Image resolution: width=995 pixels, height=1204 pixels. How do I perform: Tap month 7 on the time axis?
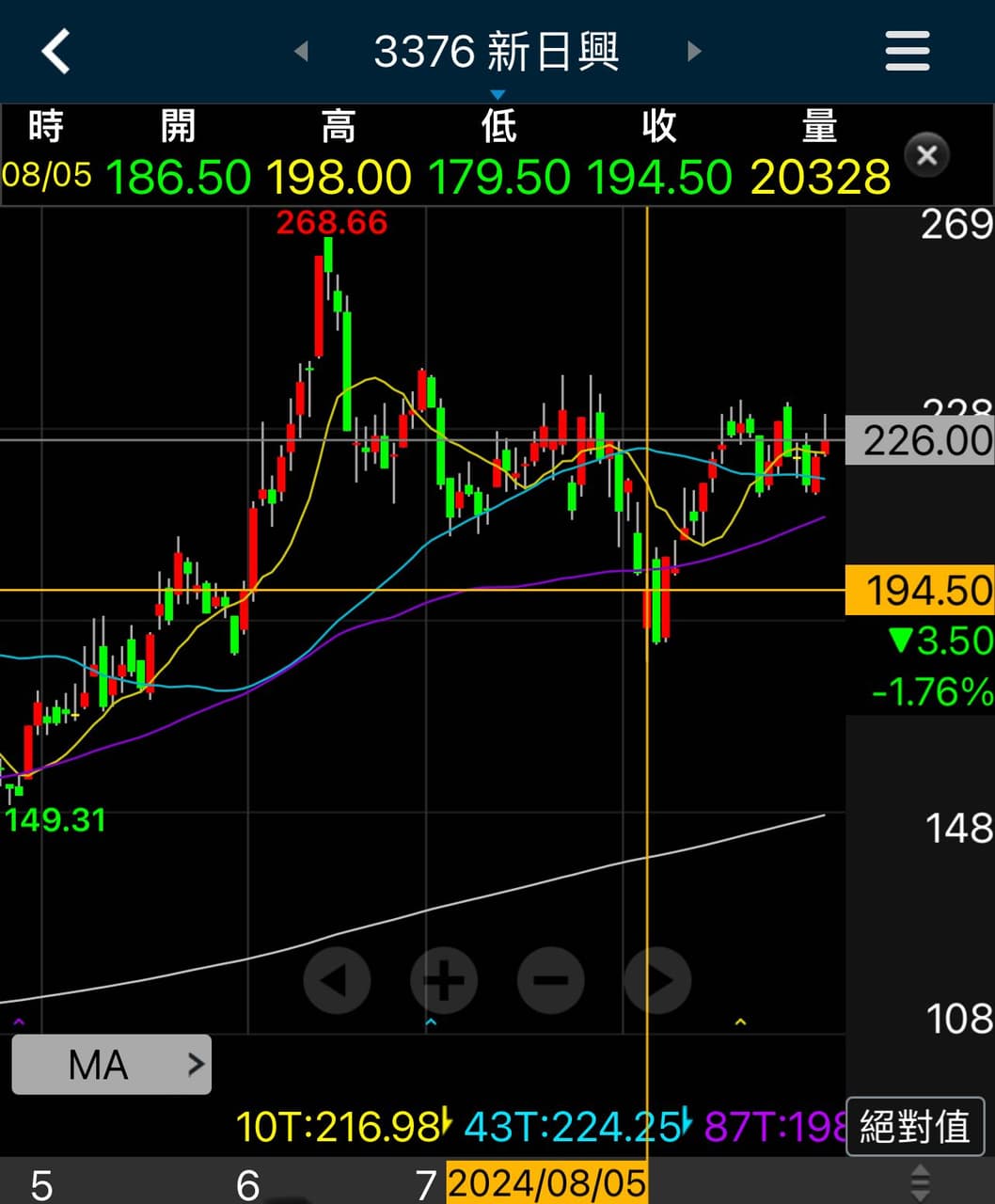(426, 1184)
